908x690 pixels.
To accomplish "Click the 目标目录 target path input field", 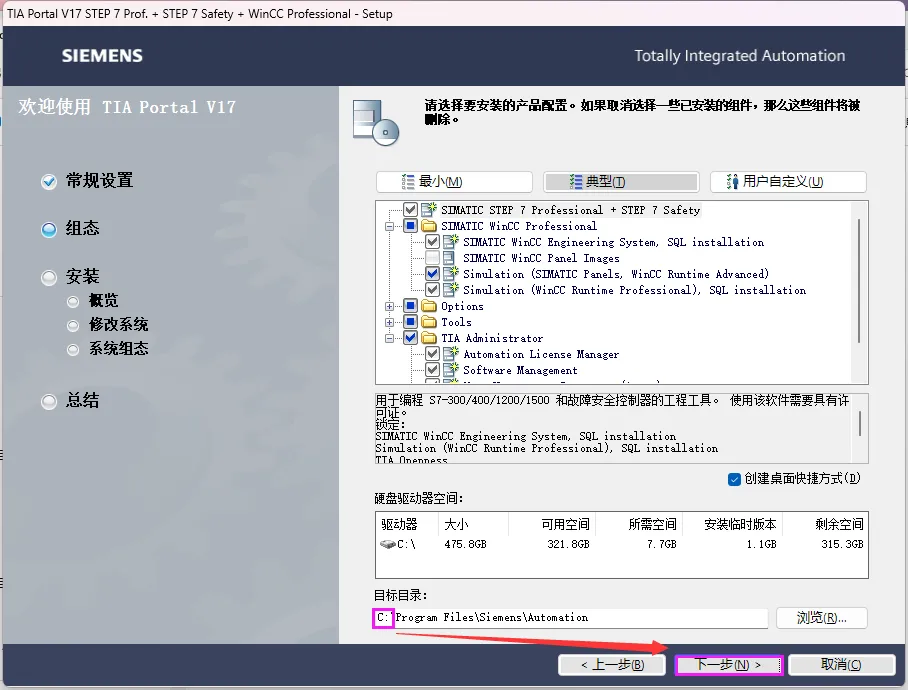I will pos(570,618).
